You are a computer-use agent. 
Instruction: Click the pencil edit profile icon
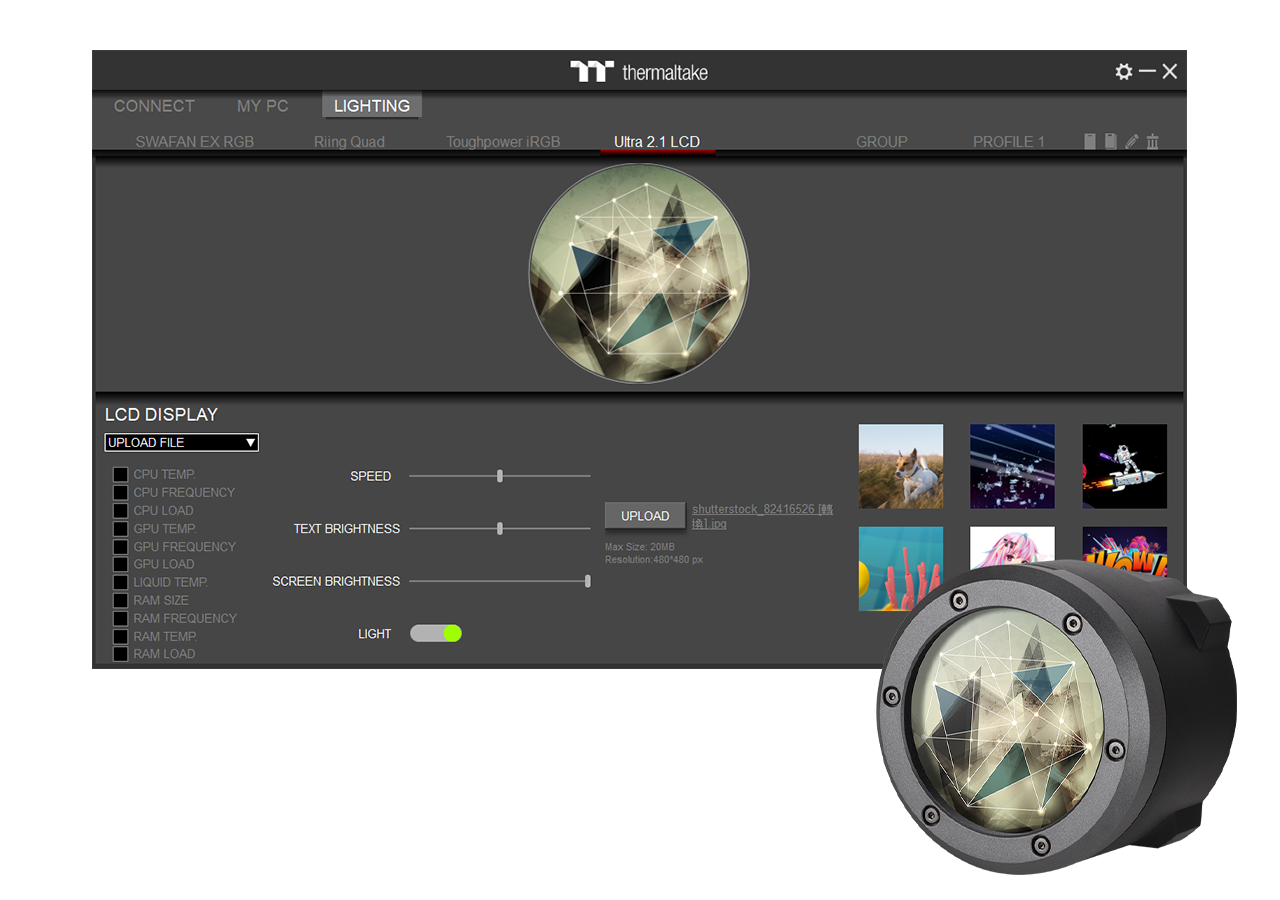tap(1131, 142)
